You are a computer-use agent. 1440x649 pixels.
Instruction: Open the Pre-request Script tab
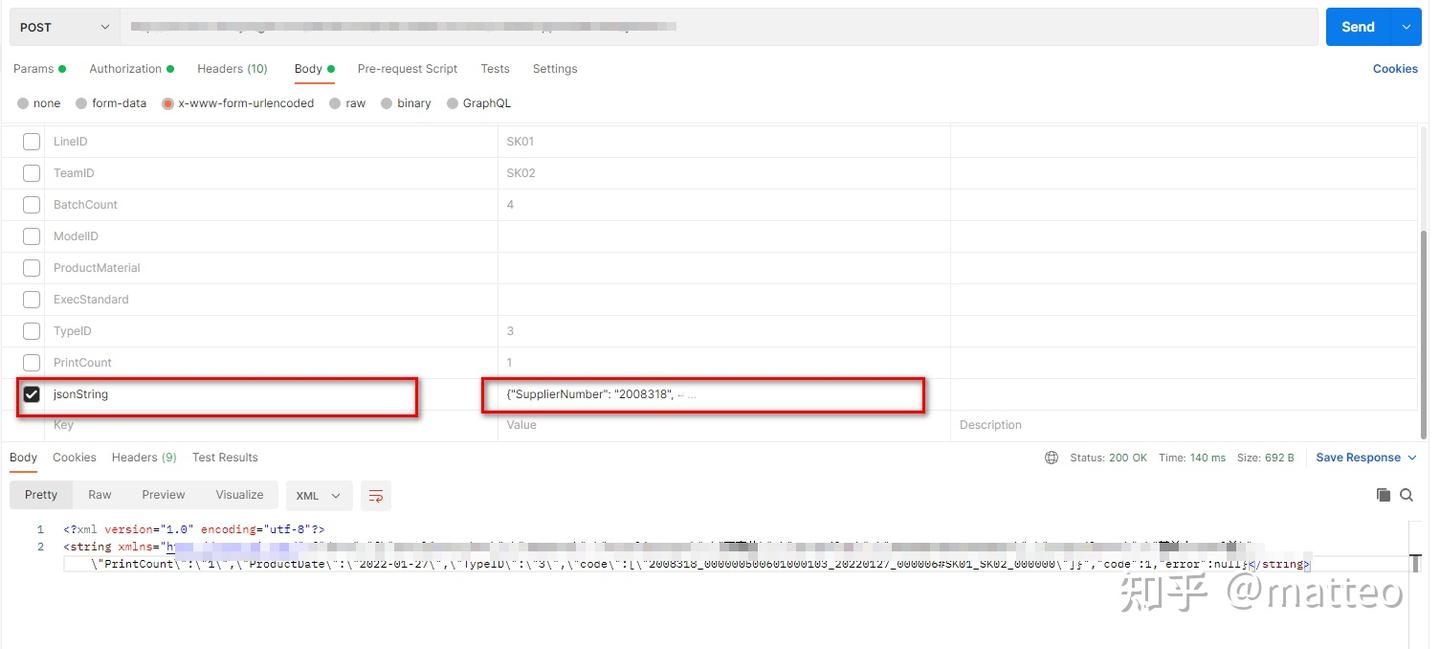click(407, 68)
